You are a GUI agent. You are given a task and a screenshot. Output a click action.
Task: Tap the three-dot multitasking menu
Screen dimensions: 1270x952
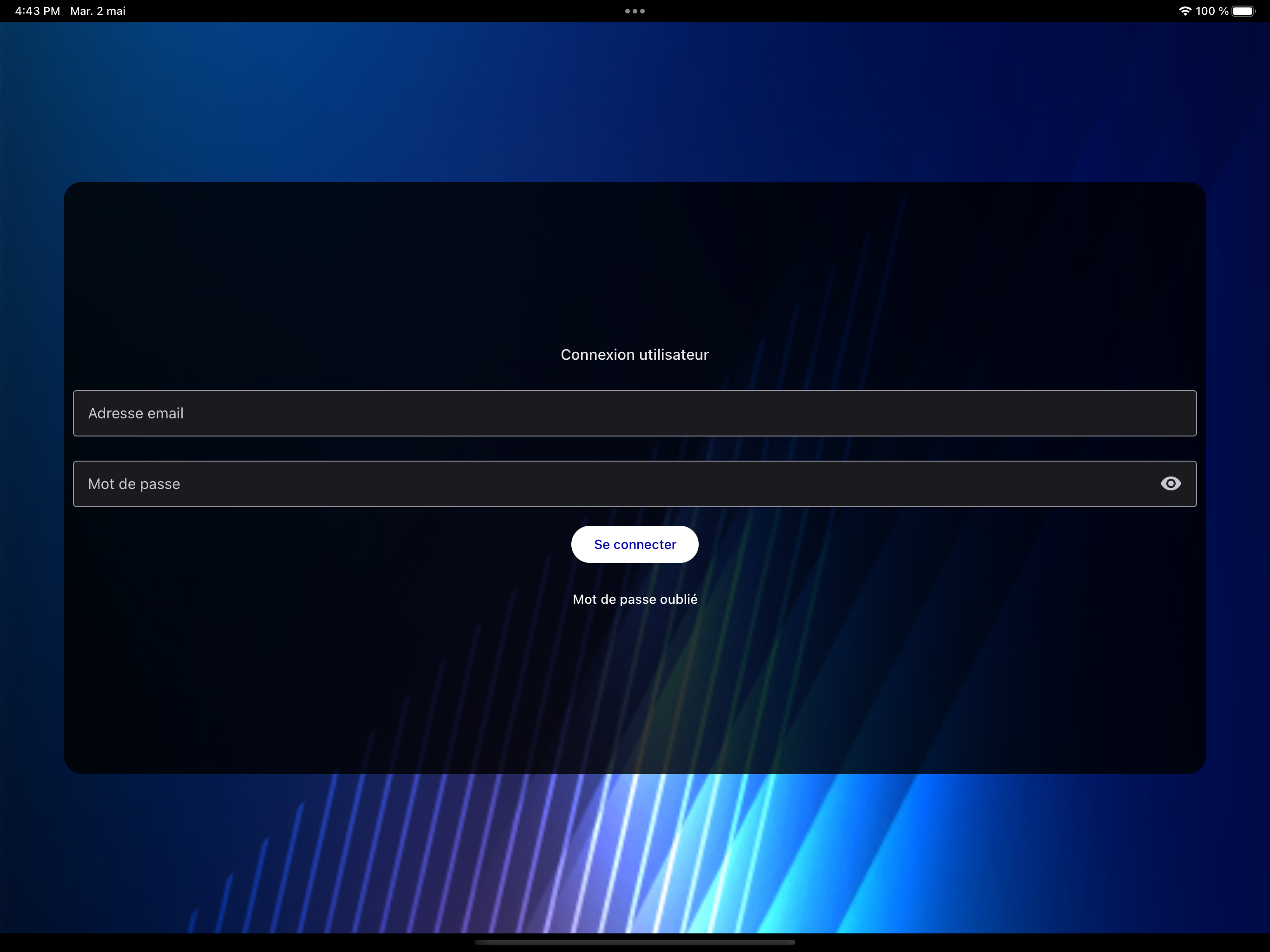point(635,11)
